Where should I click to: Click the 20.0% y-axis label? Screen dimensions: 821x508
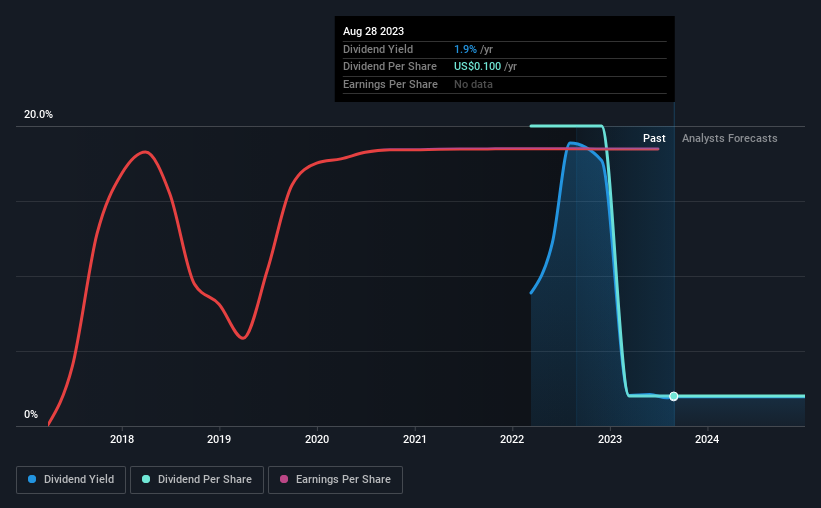coord(38,115)
